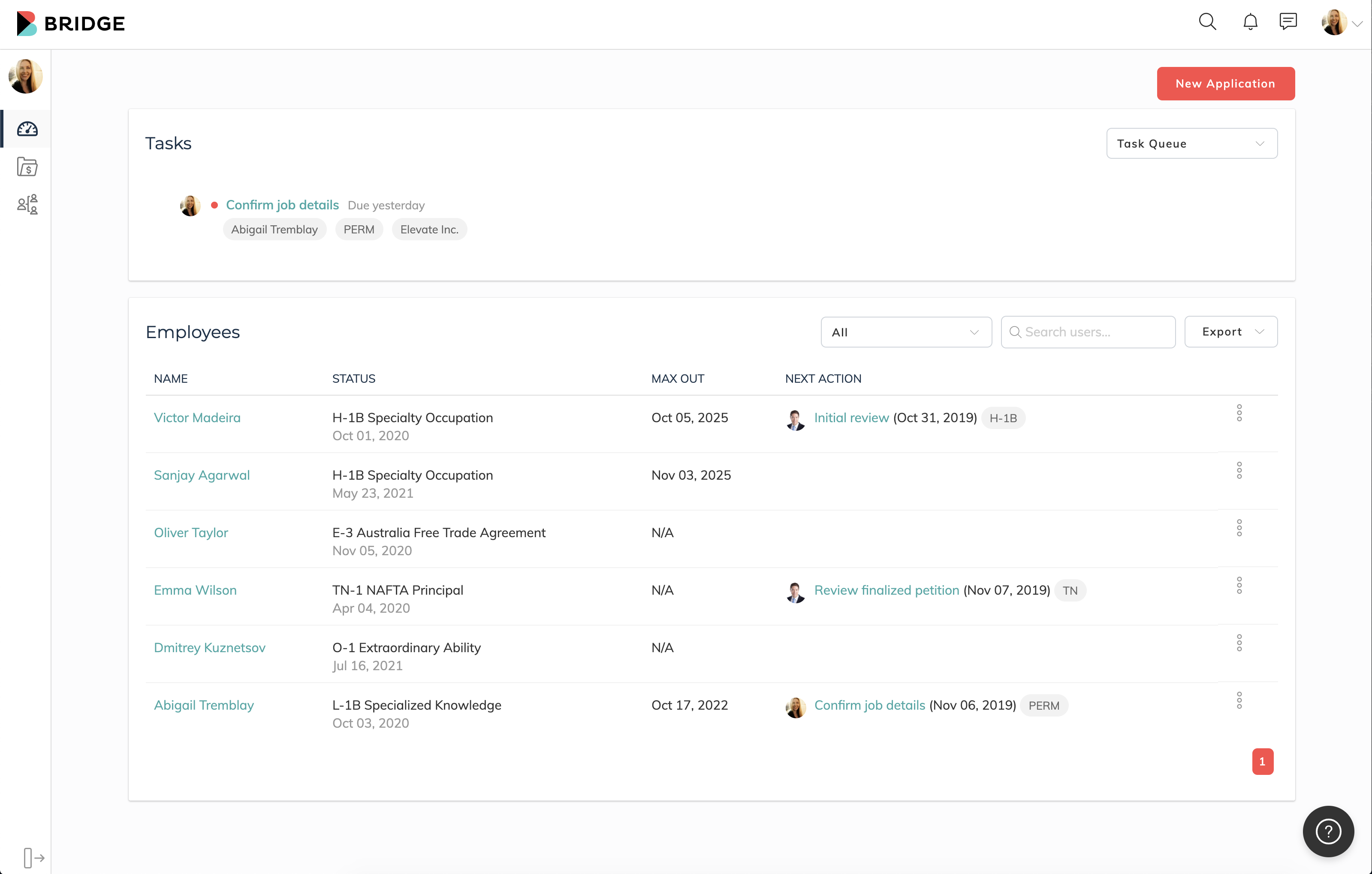Open the more options menu for Abigail Tremblay
Viewport: 1372px width, 874px height.
(1239, 700)
